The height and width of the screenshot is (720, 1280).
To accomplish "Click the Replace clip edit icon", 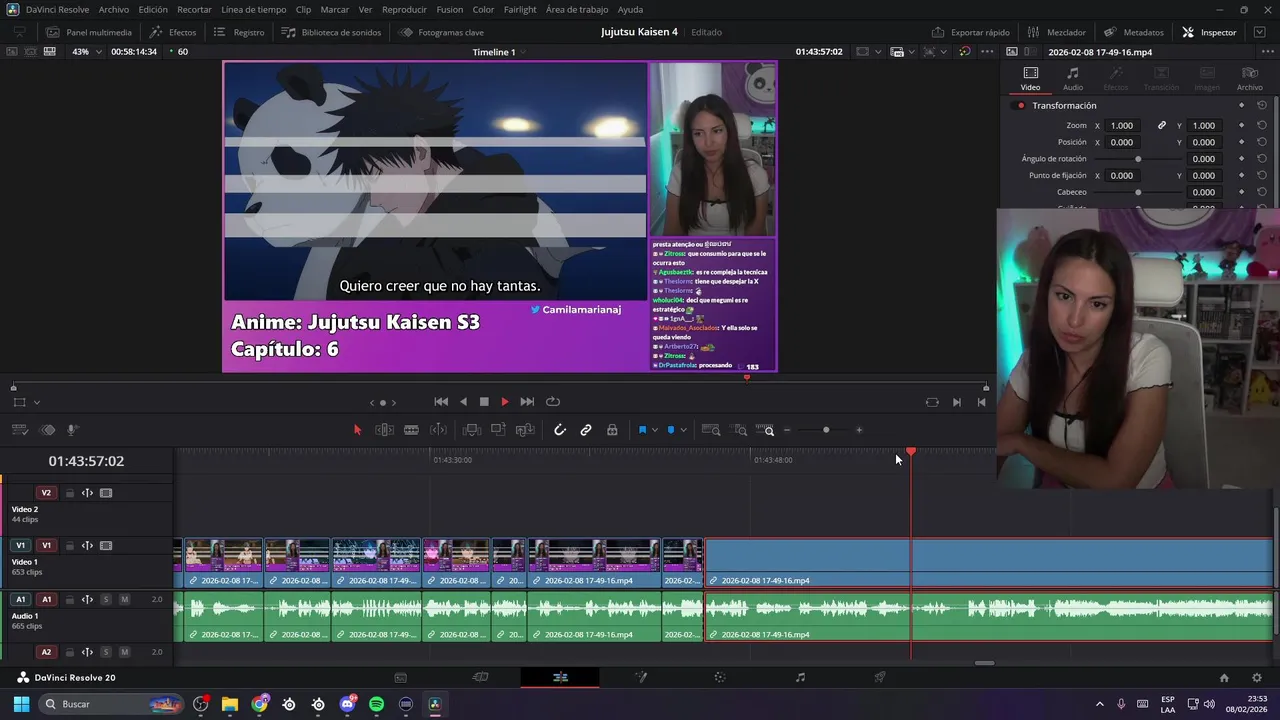I will click(x=525, y=430).
